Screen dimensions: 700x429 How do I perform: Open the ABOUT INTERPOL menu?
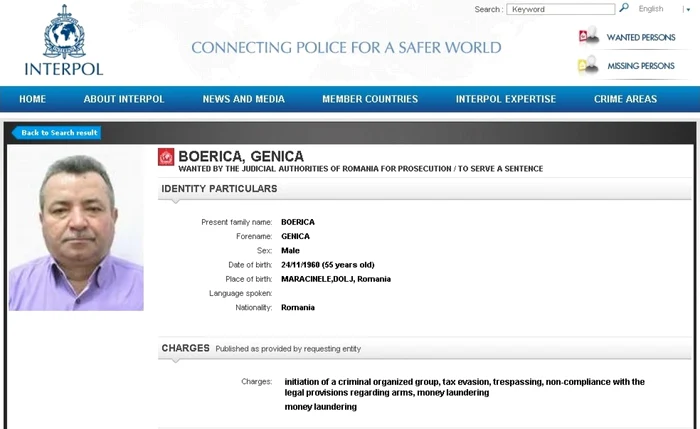click(x=124, y=99)
